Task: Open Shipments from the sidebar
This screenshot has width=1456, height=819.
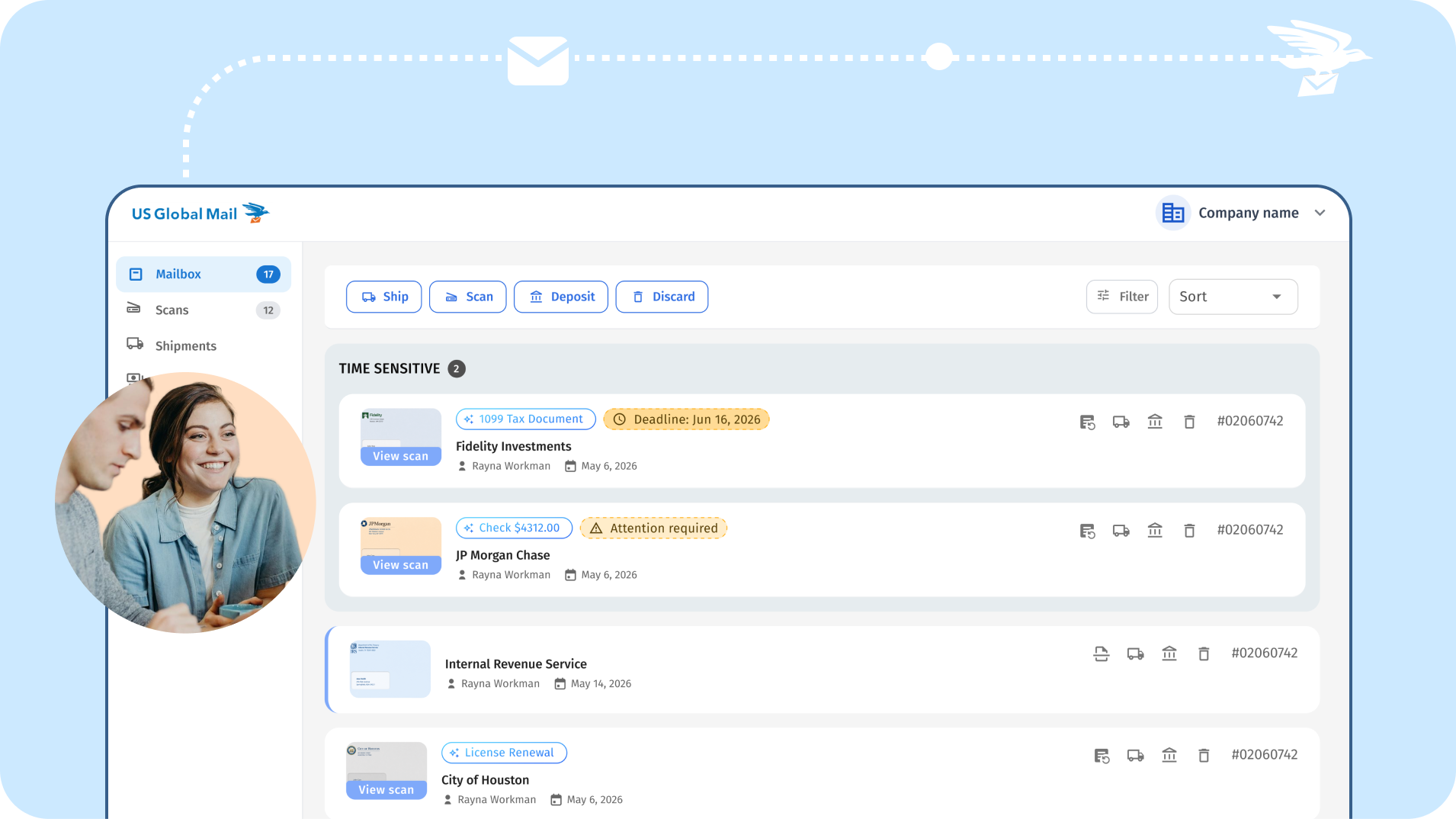Action: (x=204, y=345)
